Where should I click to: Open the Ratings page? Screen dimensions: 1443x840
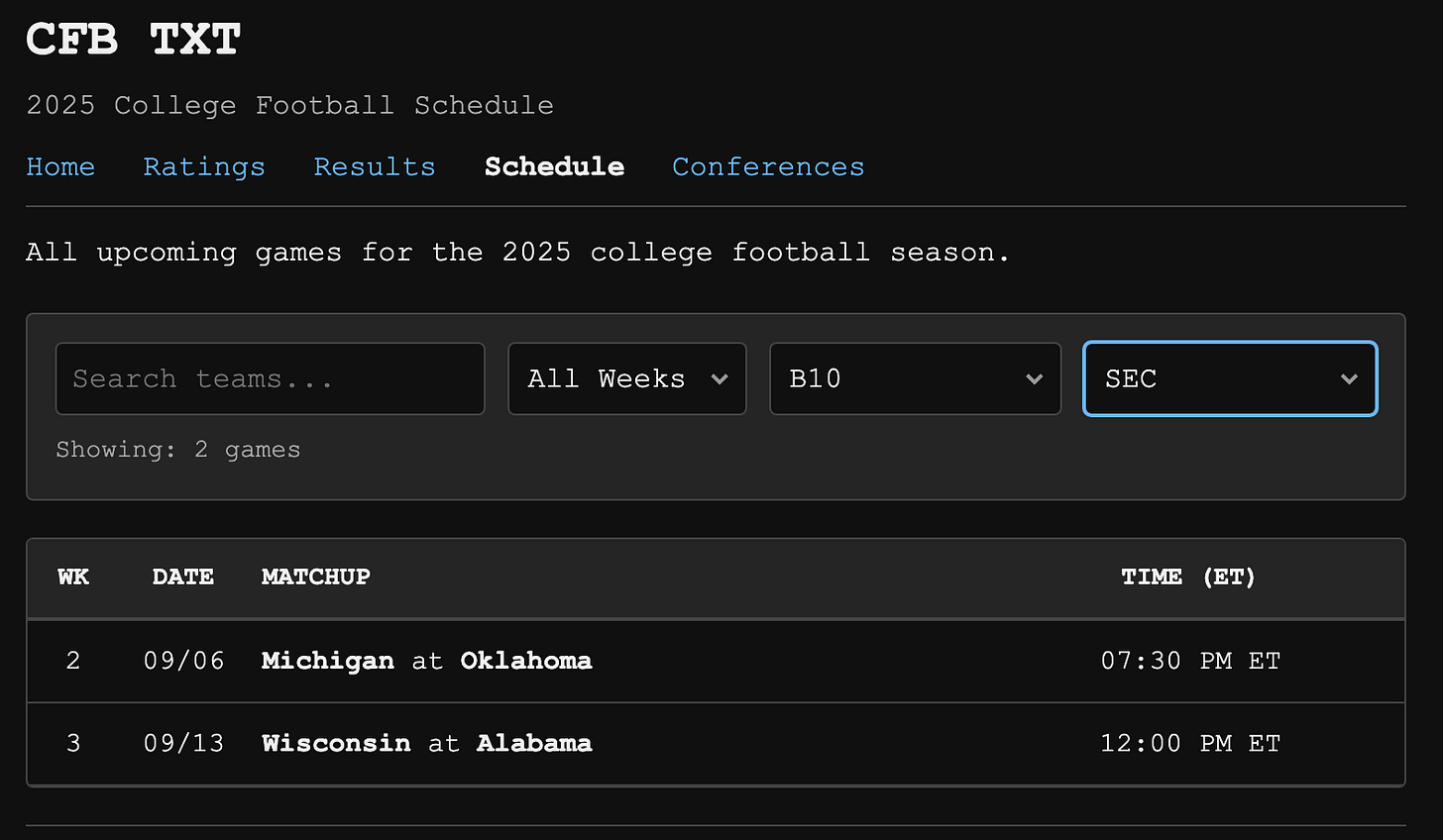click(x=204, y=166)
